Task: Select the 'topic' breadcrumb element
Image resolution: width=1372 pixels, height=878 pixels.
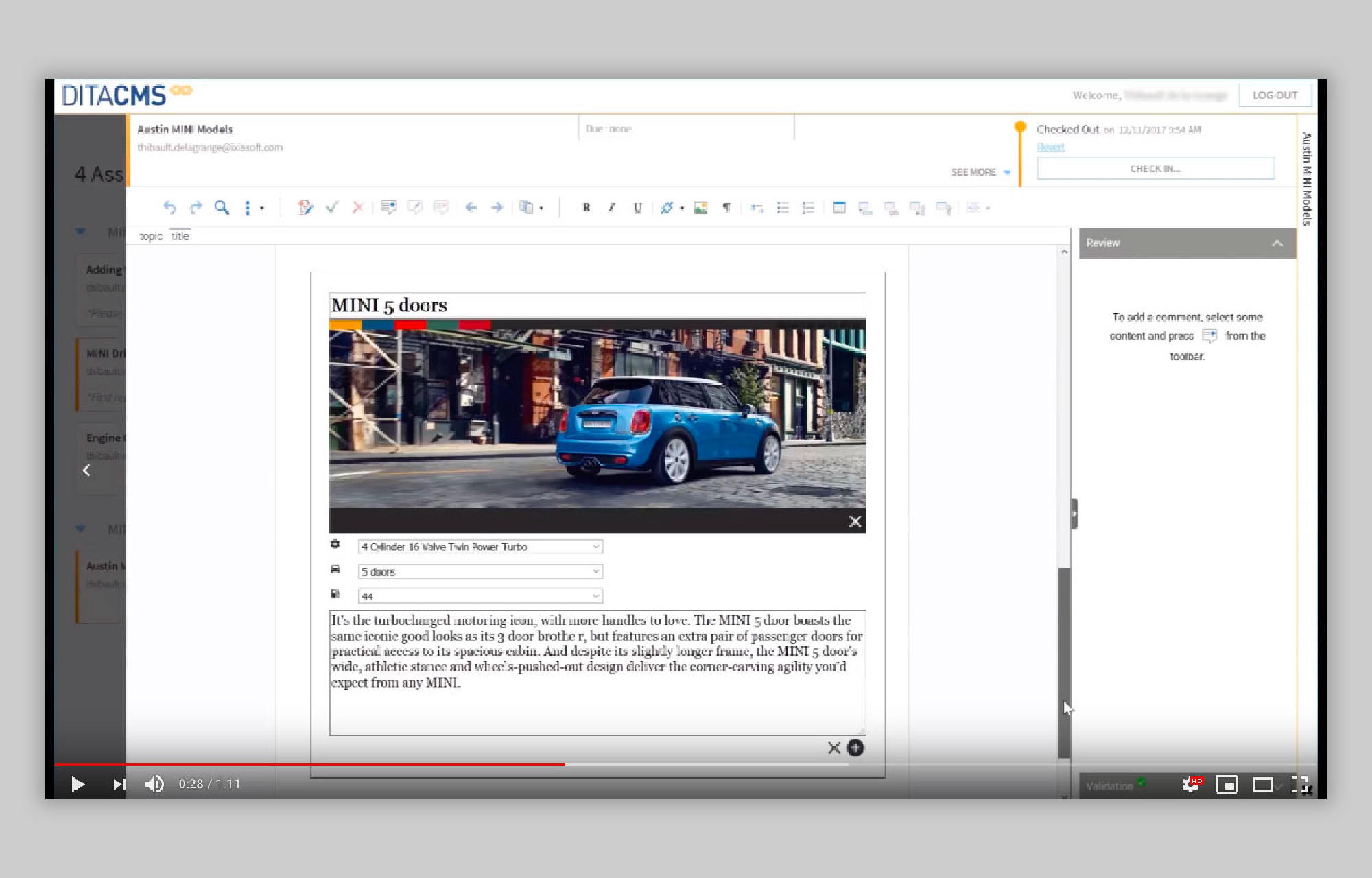Action: (x=151, y=236)
